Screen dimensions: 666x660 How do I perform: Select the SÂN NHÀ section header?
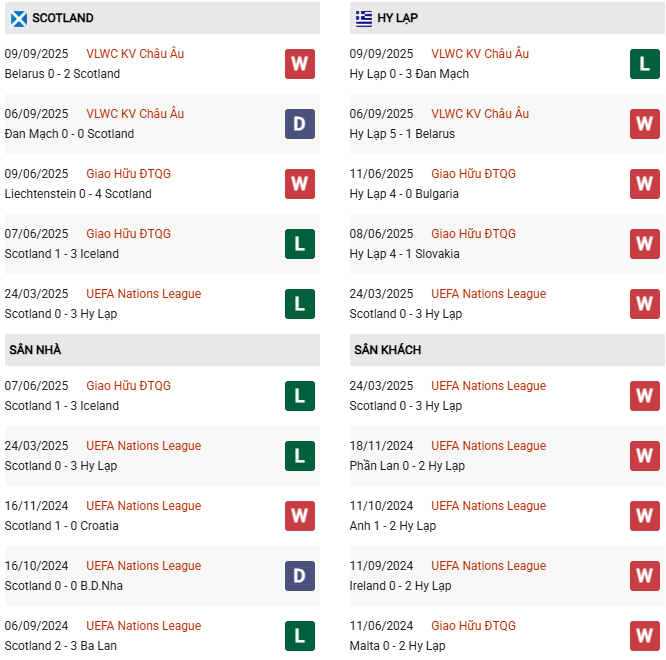[35, 350]
